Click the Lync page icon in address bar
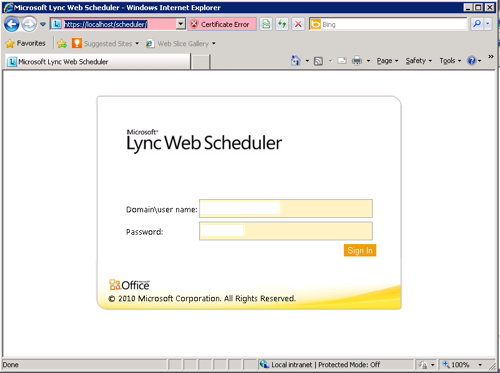Image resolution: width=500 pixels, height=373 pixels. [x=57, y=24]
